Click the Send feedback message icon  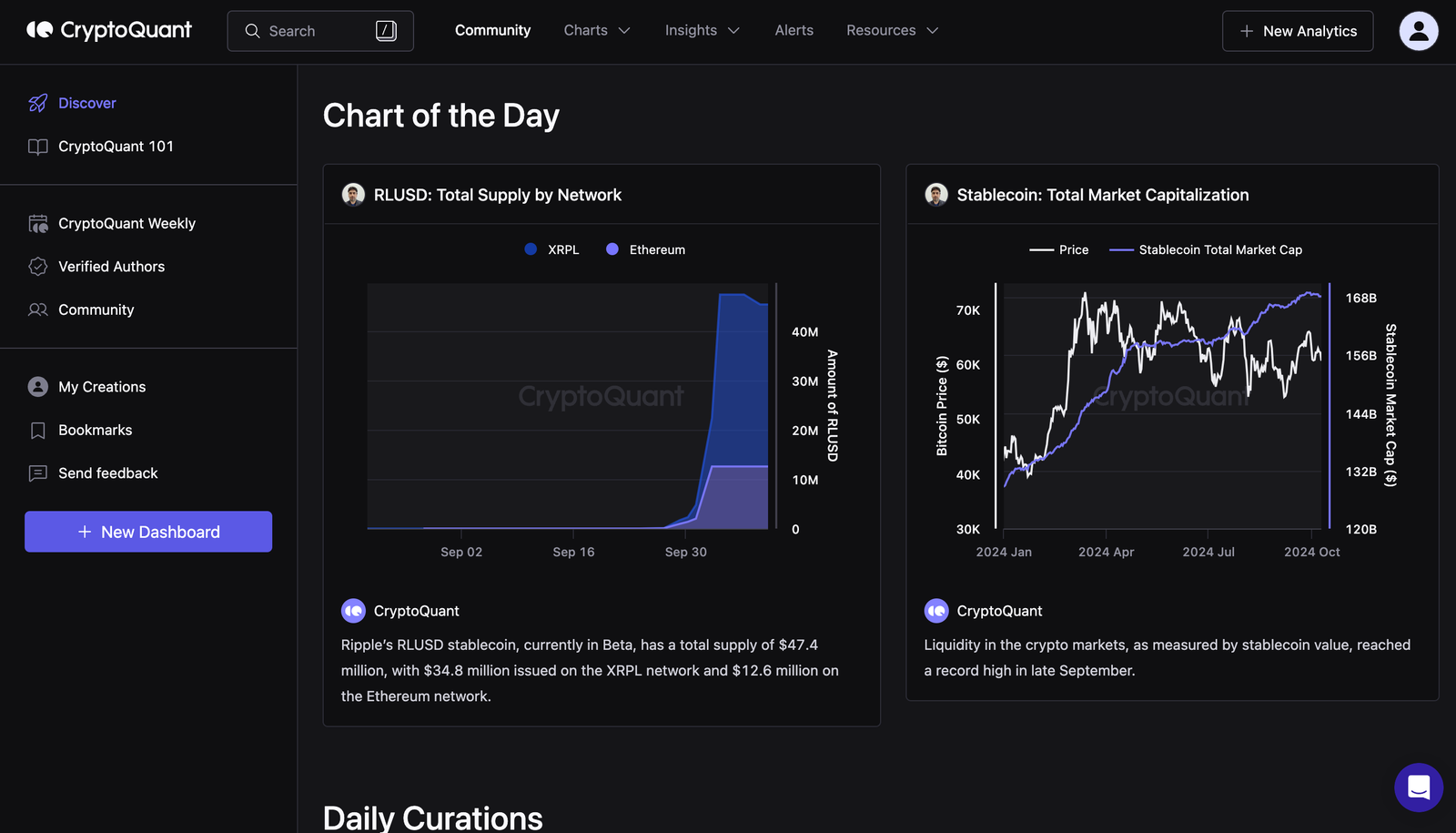tap(37, 473)
